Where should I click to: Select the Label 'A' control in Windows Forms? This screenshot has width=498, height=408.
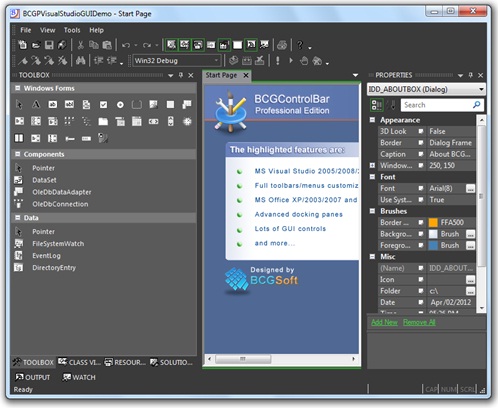pos(36,105)
